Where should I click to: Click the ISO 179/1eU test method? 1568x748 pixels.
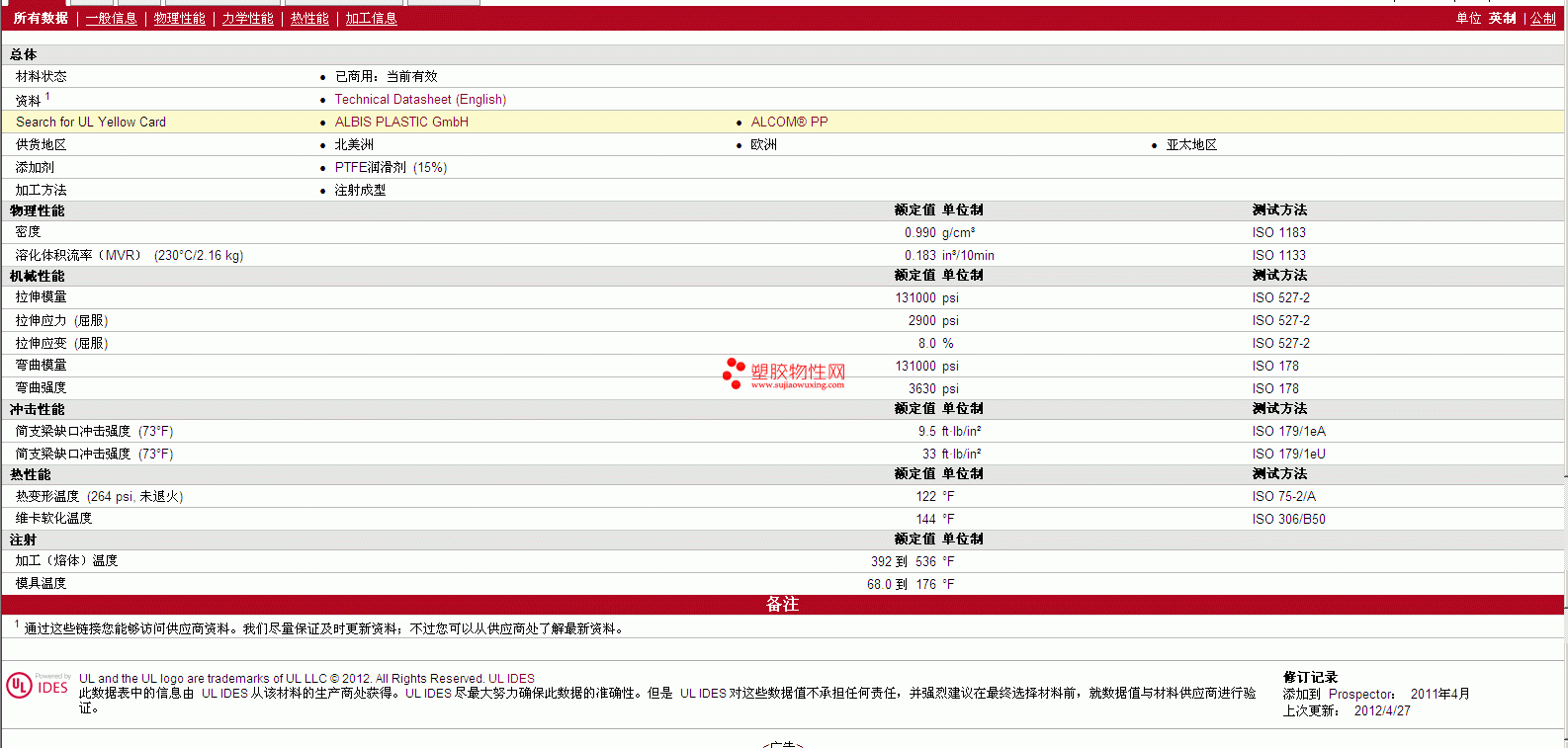click(x=1288, y=455)
